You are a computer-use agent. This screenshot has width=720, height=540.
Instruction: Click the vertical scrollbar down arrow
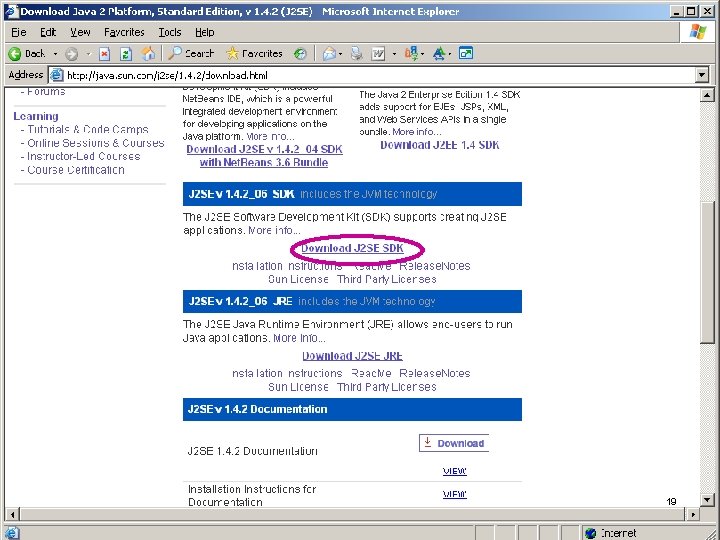tap(707, 500)
